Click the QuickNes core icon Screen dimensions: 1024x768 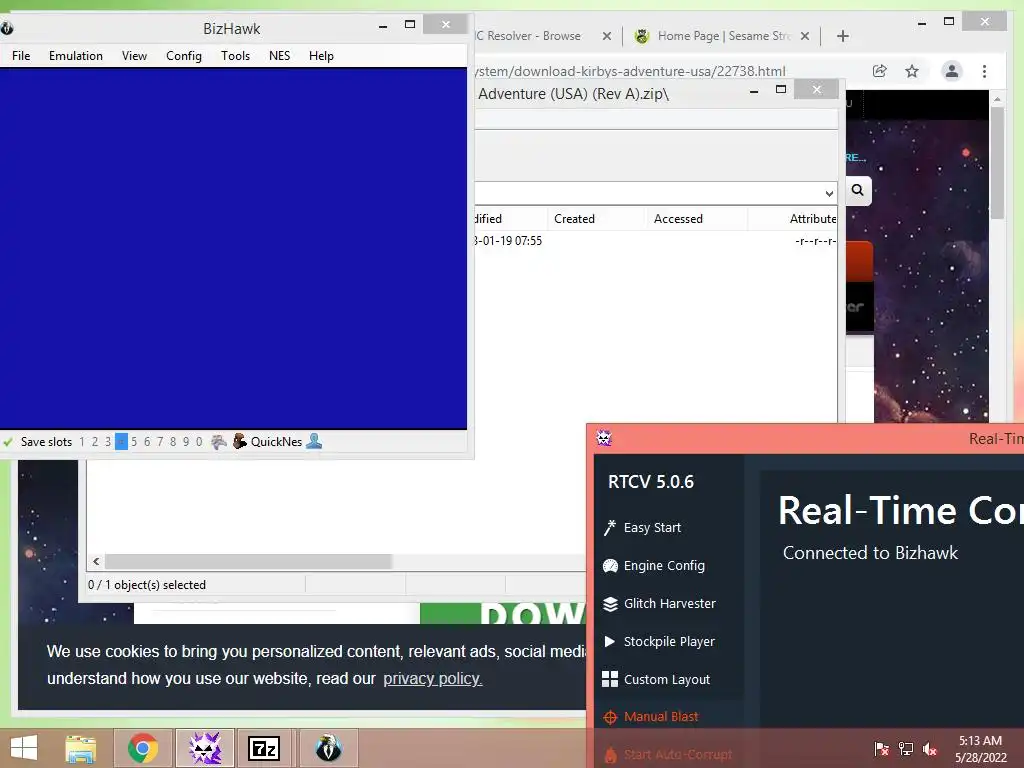[240, 441]
